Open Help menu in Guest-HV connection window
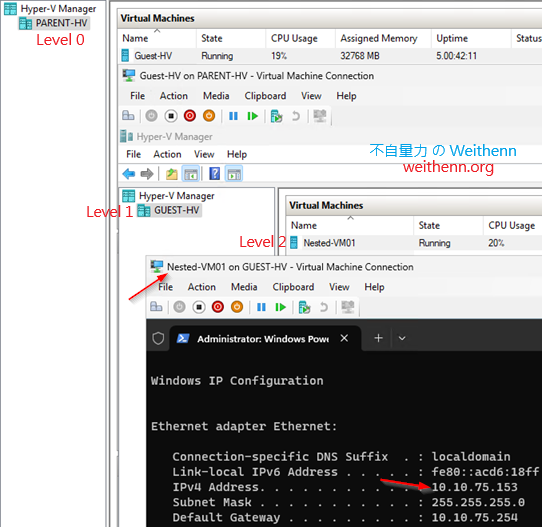 coord(346,96)
